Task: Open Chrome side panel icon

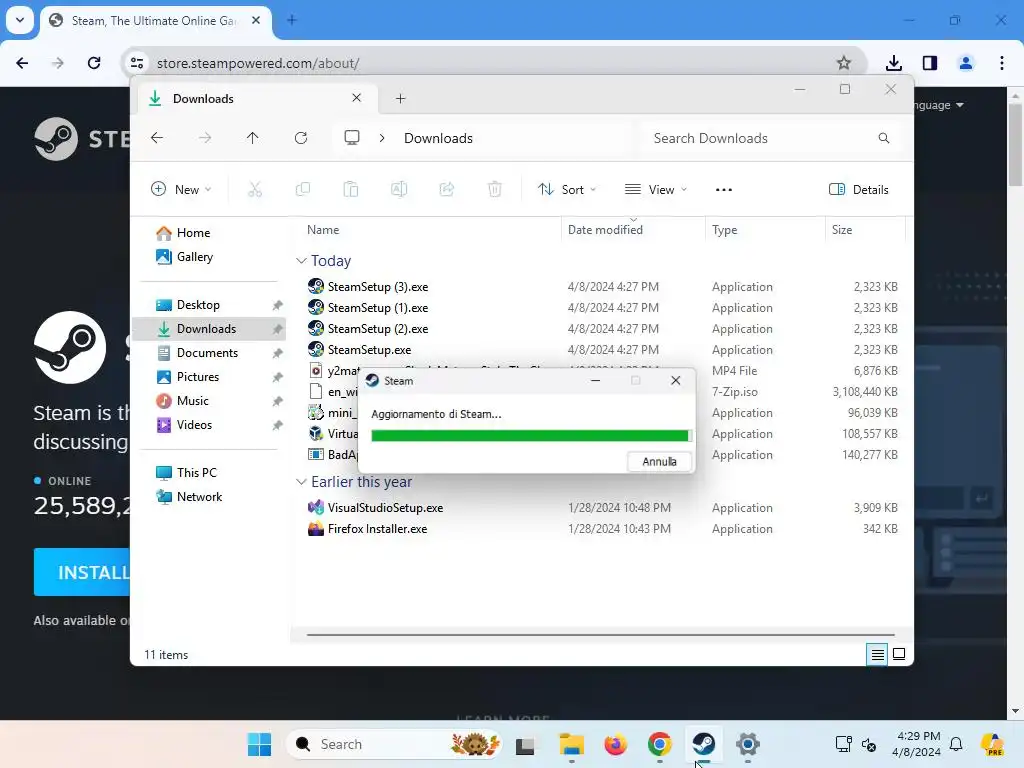Action: point(930,63)
